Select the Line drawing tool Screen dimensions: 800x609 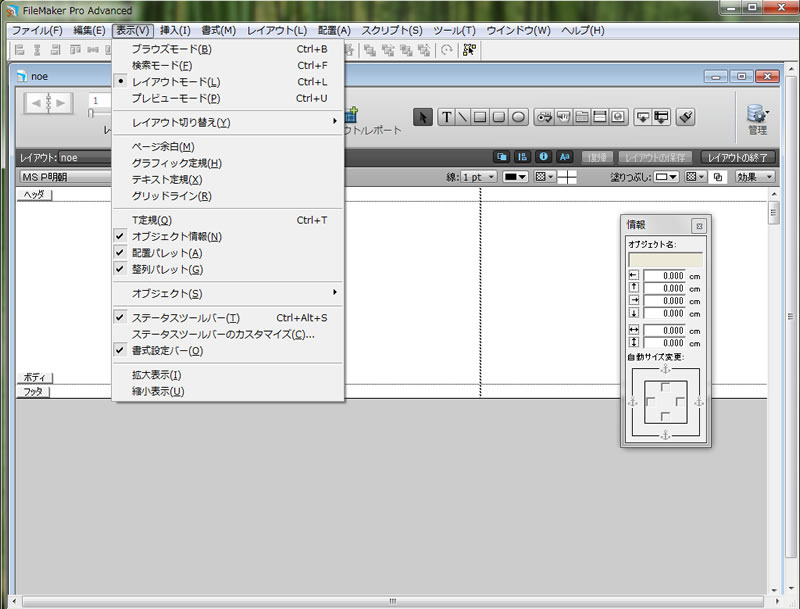pos(464,117)
